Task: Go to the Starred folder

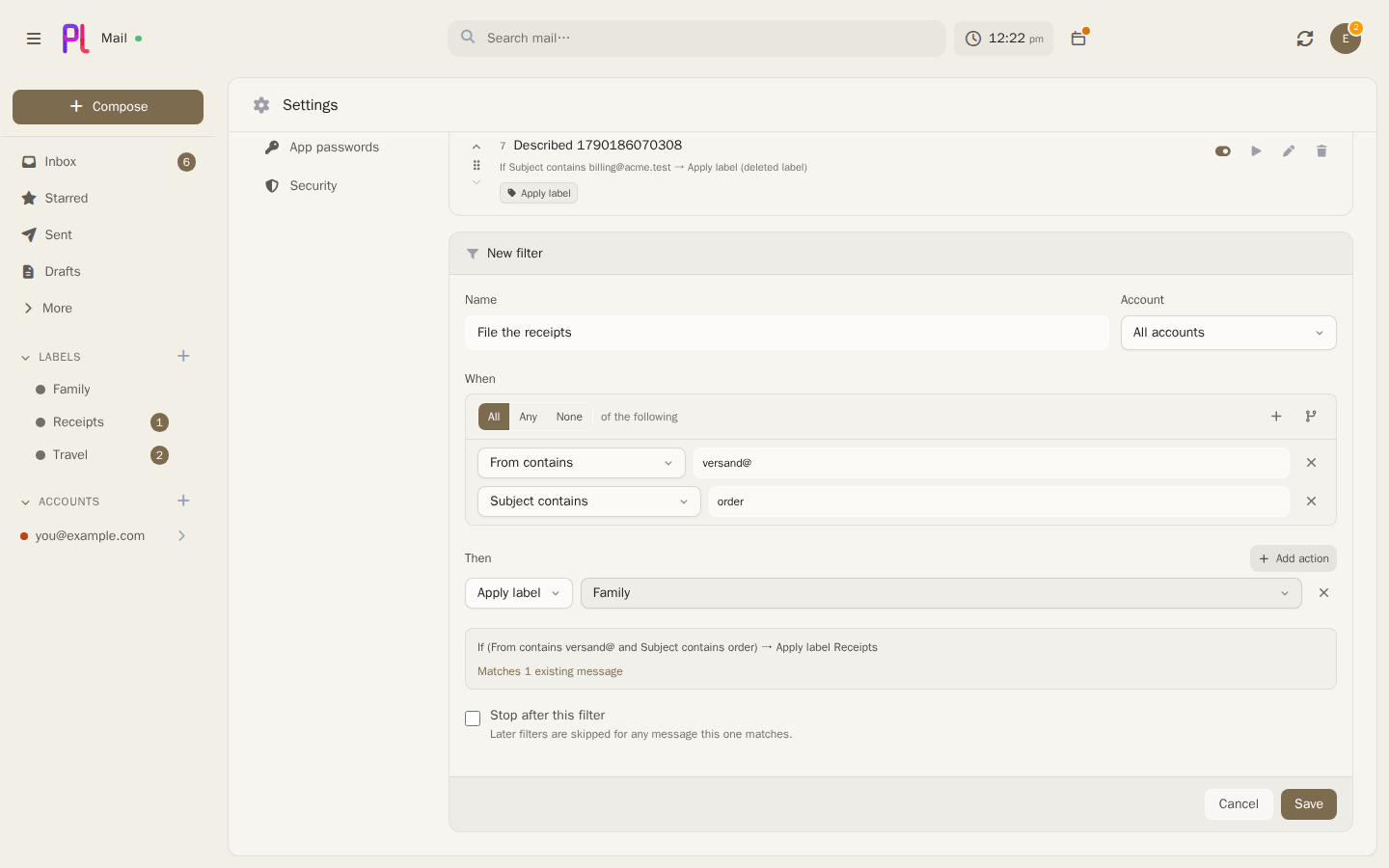Action: tap(106, 199)
